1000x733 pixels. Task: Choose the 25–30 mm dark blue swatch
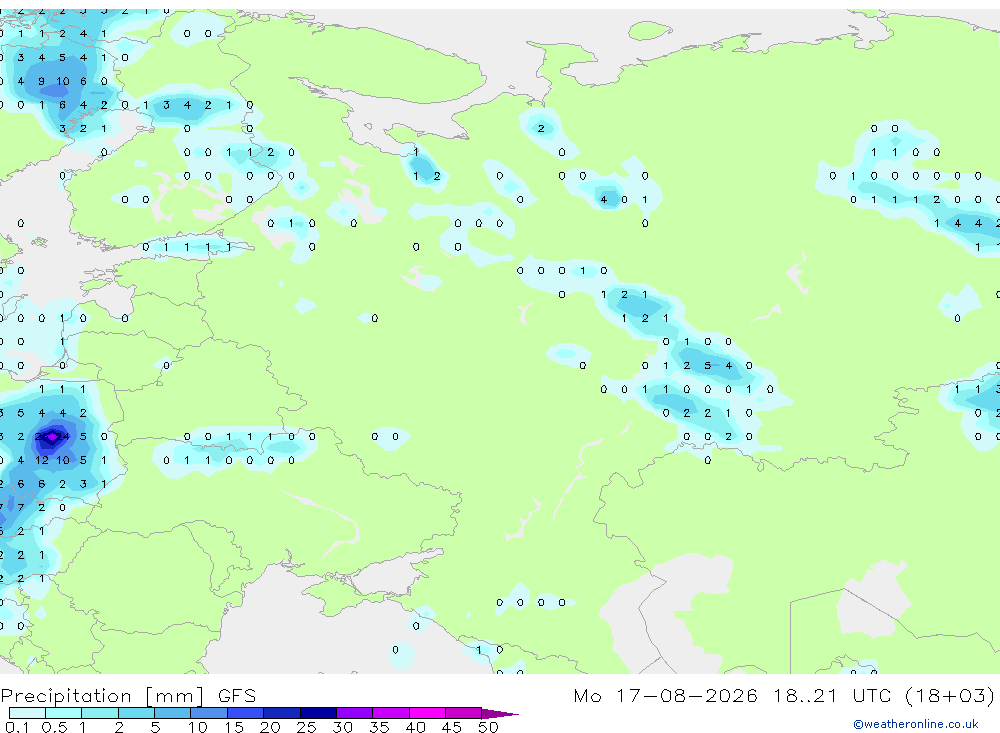318,713
